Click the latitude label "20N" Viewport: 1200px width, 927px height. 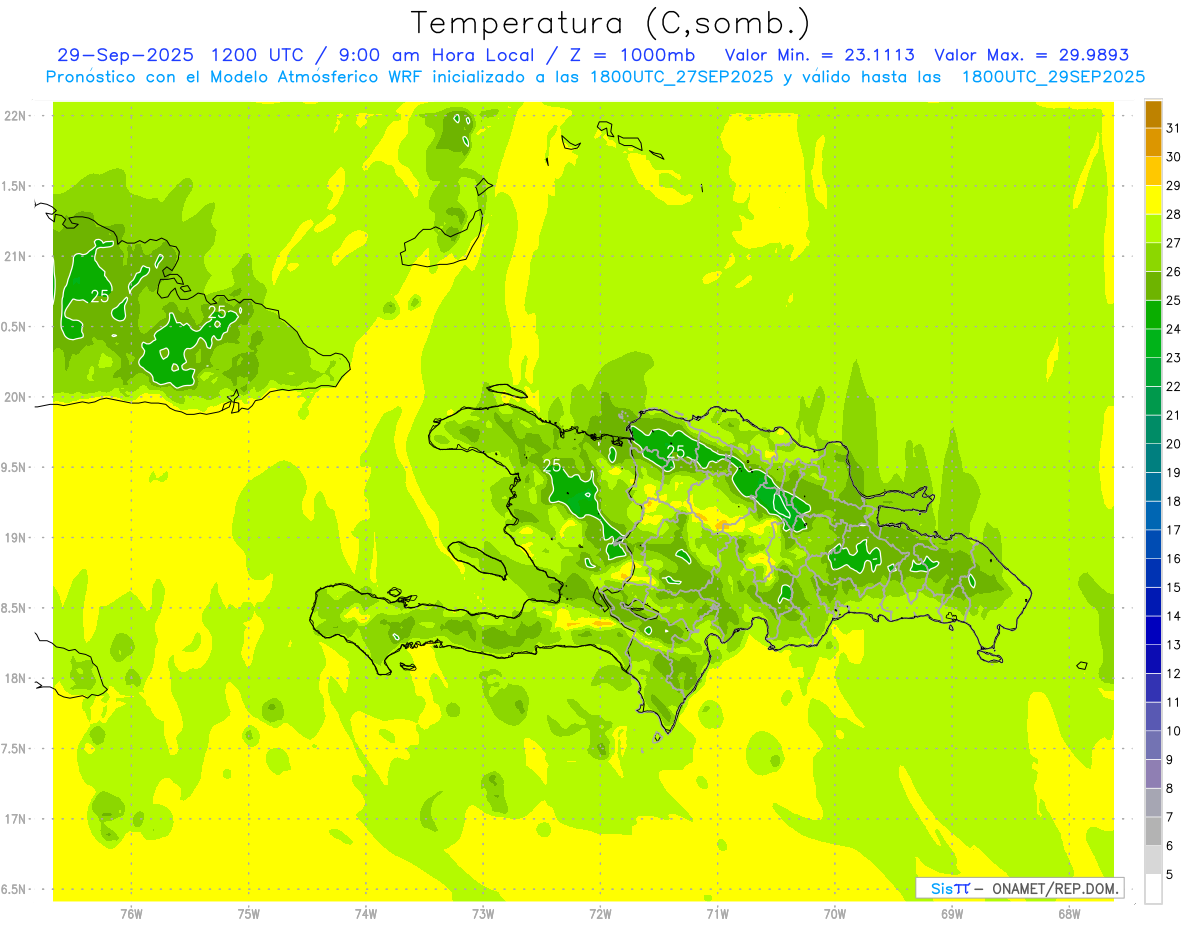tap(15, 397)
